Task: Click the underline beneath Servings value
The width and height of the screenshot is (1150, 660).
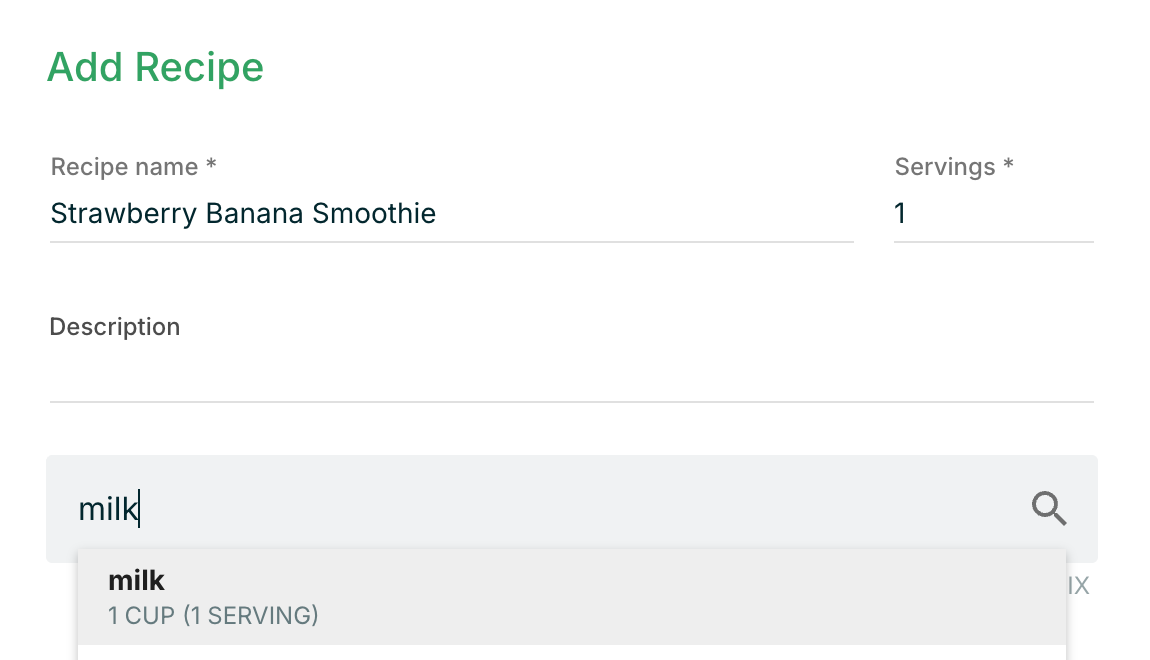Action: 993,242
